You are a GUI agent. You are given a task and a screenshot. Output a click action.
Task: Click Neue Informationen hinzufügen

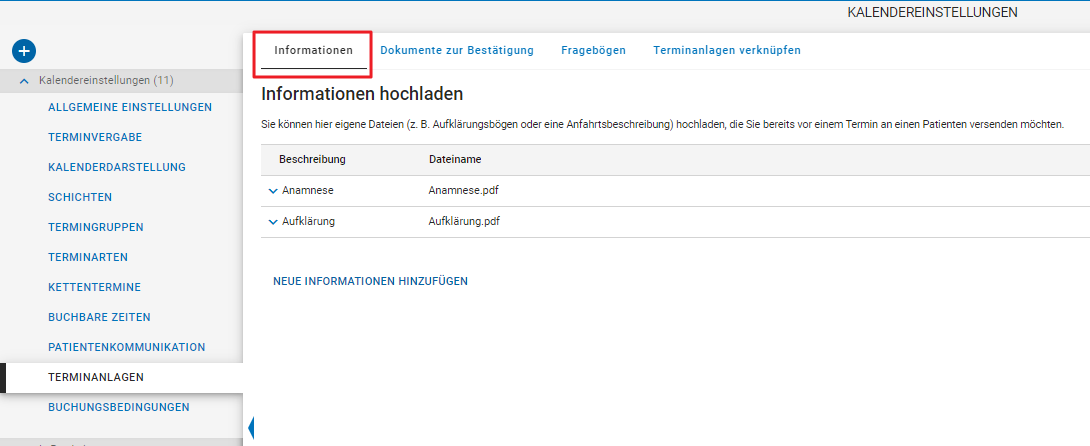tap(370, 281)
